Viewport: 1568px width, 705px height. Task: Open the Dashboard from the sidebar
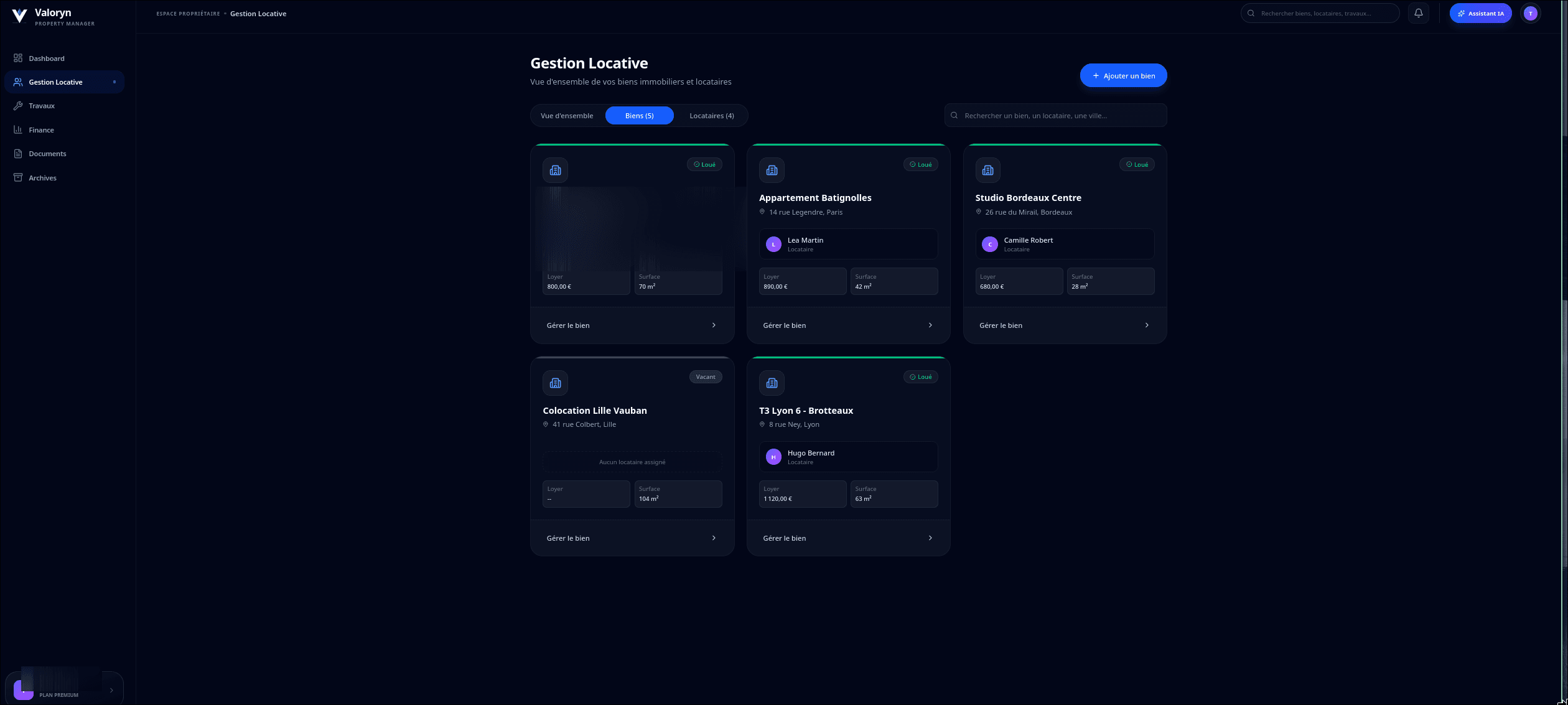click(47, 58)
